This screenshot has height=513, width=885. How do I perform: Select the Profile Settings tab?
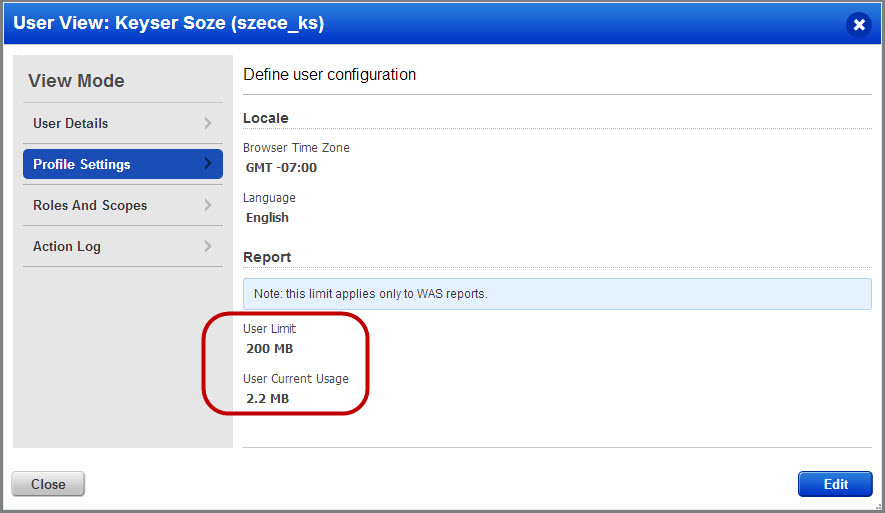[x=122, y=164]
